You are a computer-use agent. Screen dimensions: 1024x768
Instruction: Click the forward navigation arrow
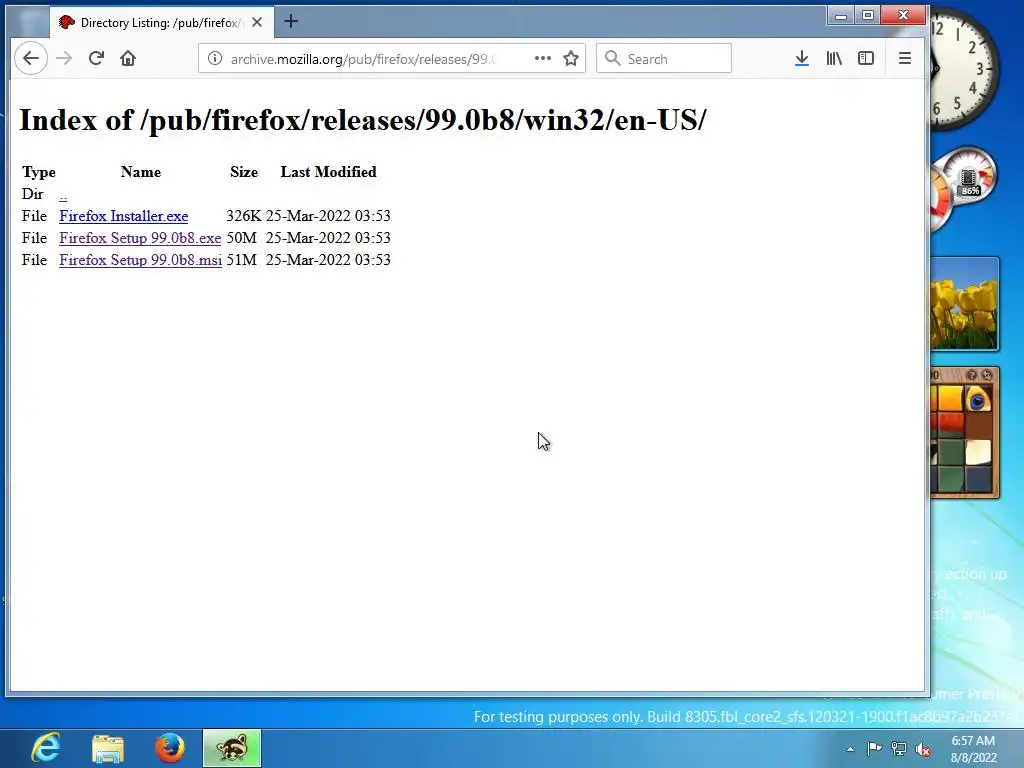[64, 58]
